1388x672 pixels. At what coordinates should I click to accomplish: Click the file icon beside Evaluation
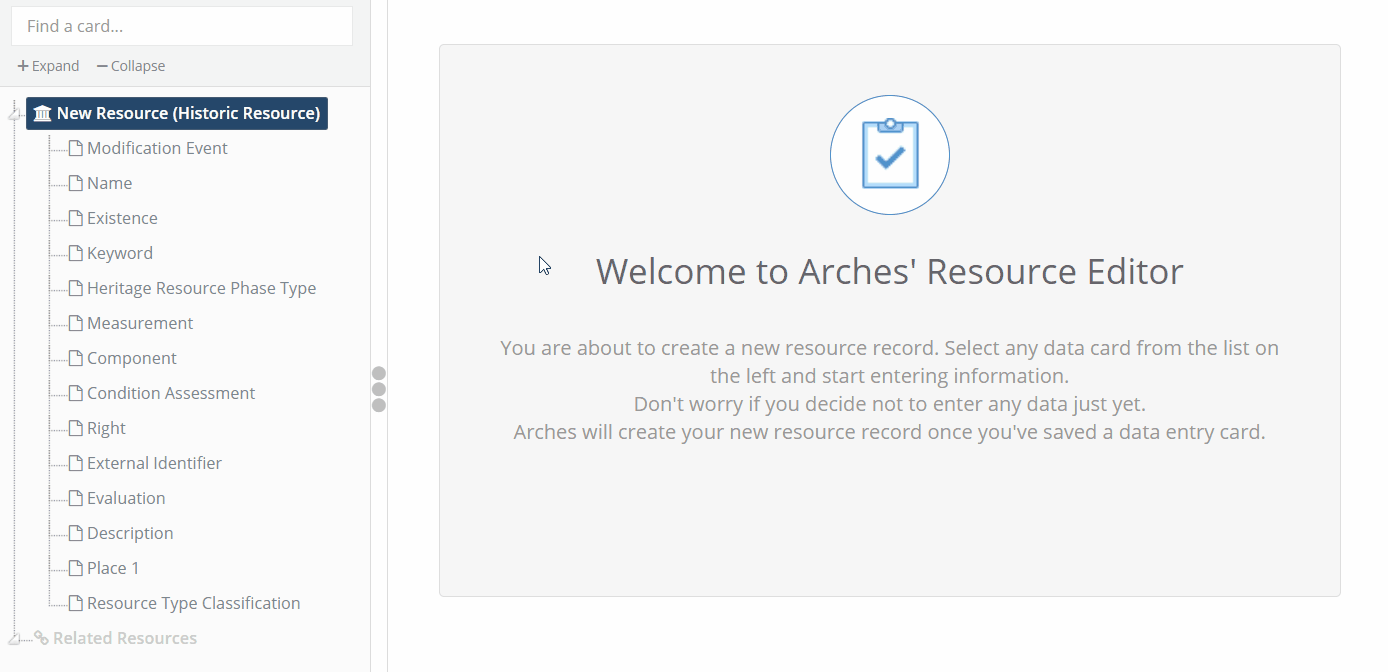(x=75, y=499)
